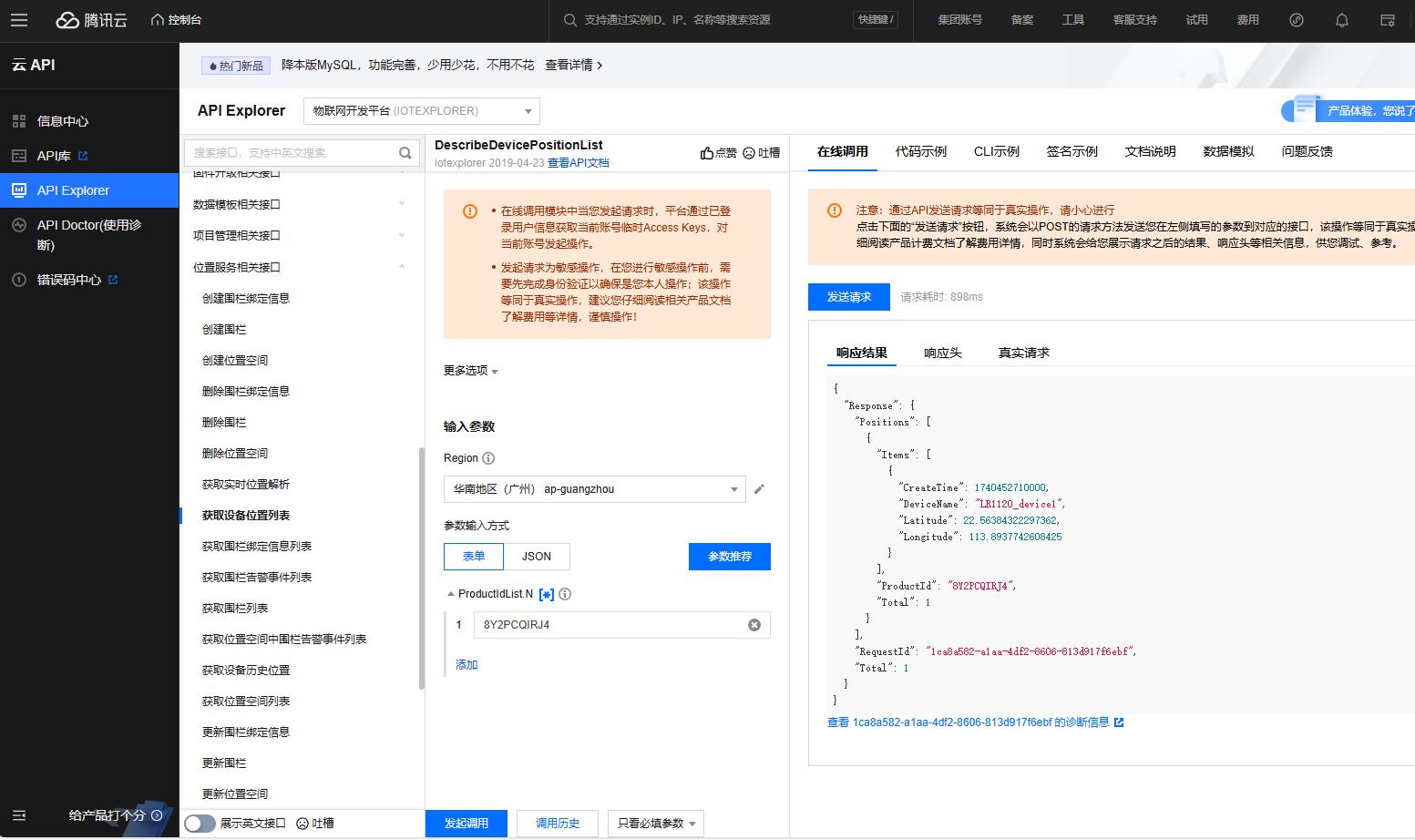Open 工具 menu
This screenshot has height=840, width=1415.
[1073, 20]
